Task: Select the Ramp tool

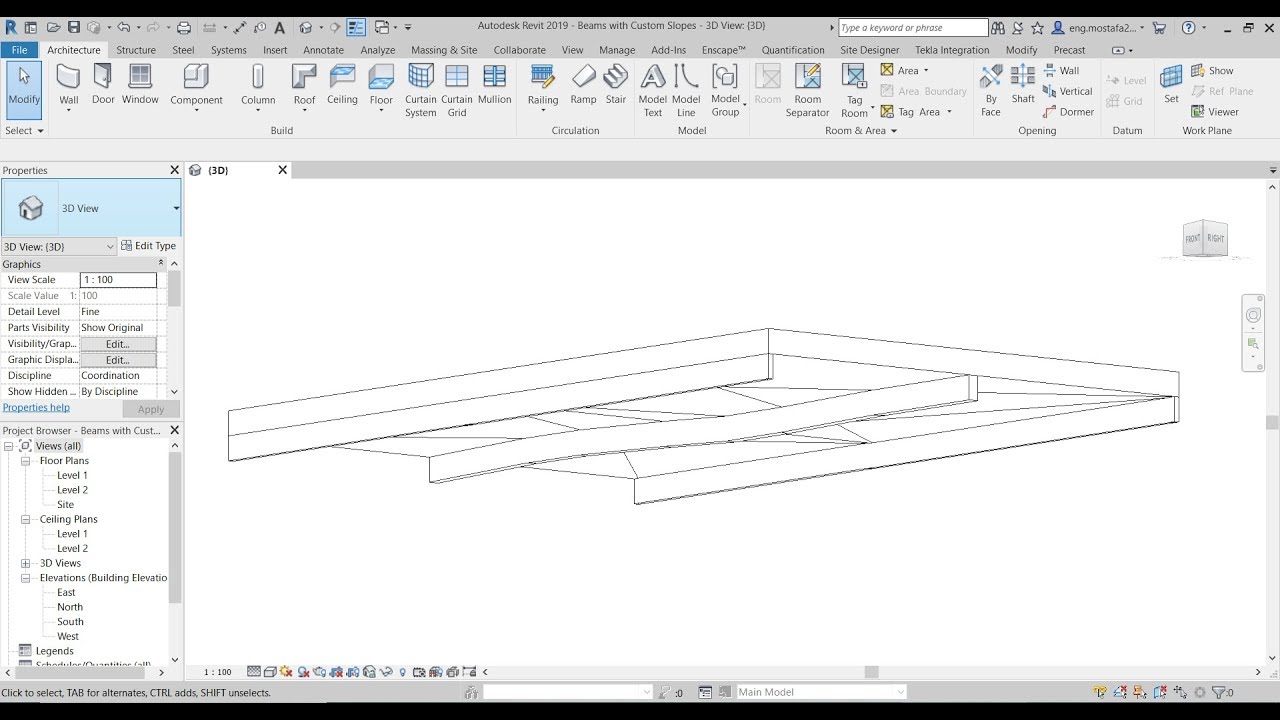Action: pyautogui.click(x=583, y=84)
